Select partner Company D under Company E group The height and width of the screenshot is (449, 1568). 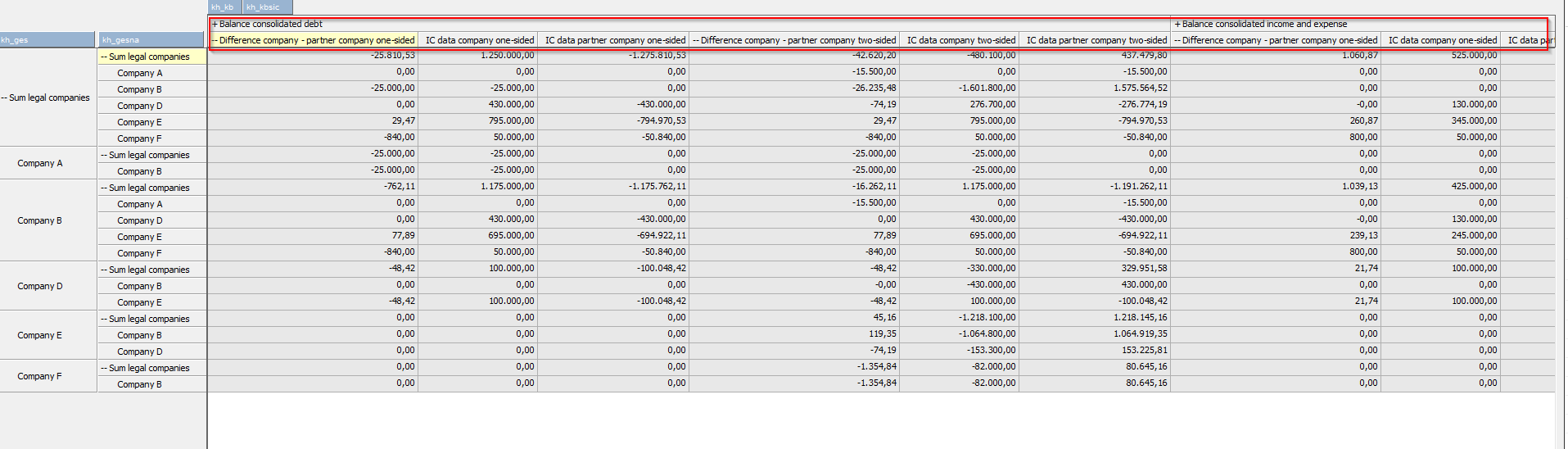click(151, 351)
